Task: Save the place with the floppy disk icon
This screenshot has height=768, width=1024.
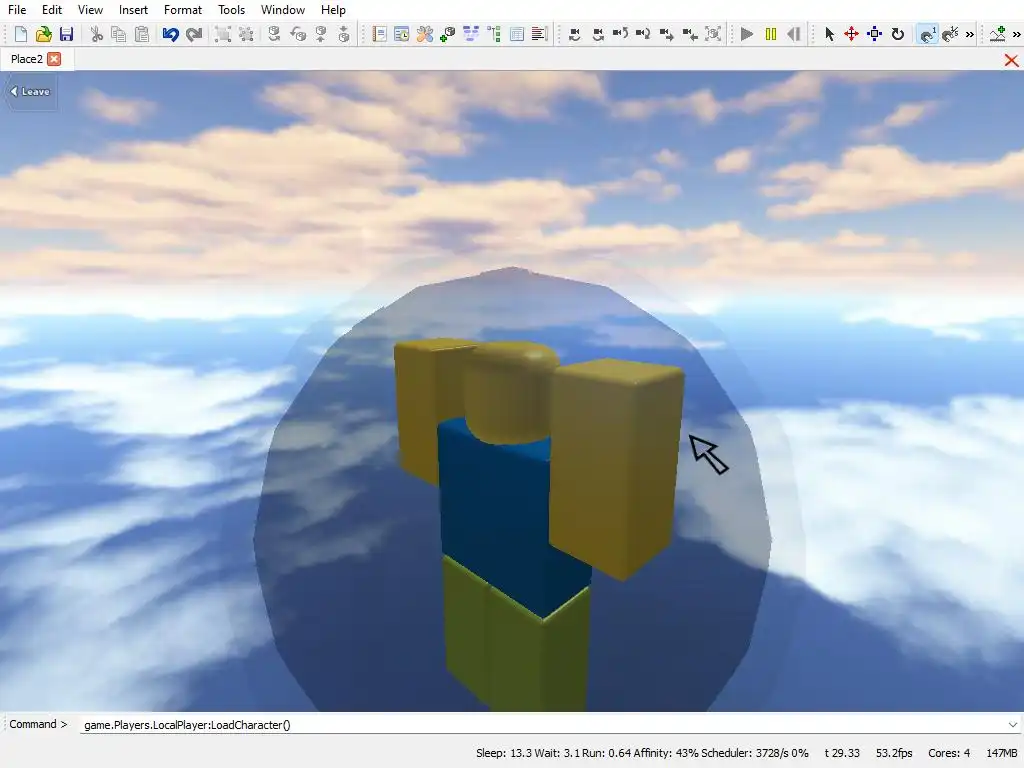Action: tap(66, 34)
